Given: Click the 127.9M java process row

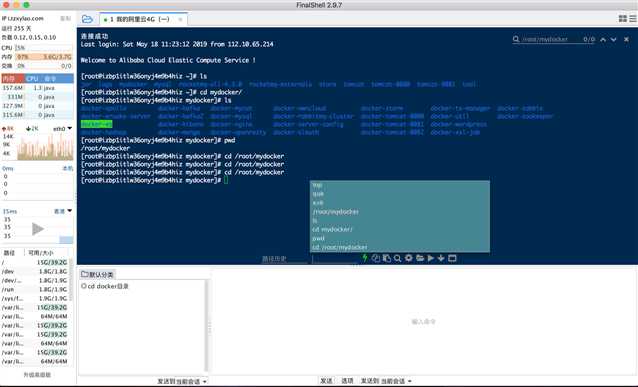Looking at the screenshot, I should 37,106.
